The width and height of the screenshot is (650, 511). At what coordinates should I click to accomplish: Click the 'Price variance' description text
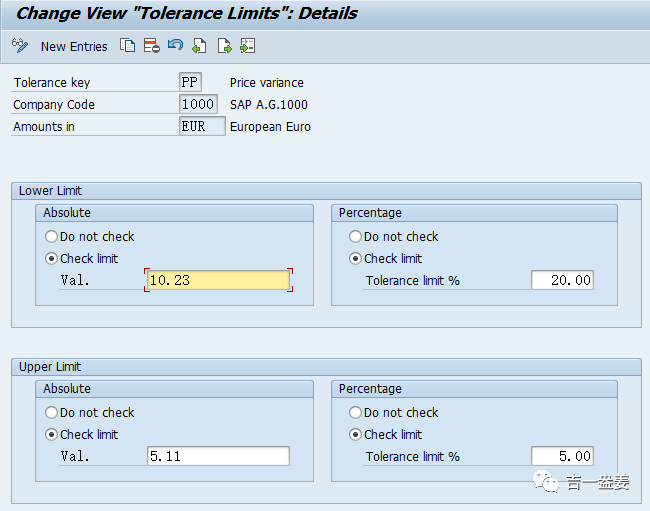(x=267, y=82)
